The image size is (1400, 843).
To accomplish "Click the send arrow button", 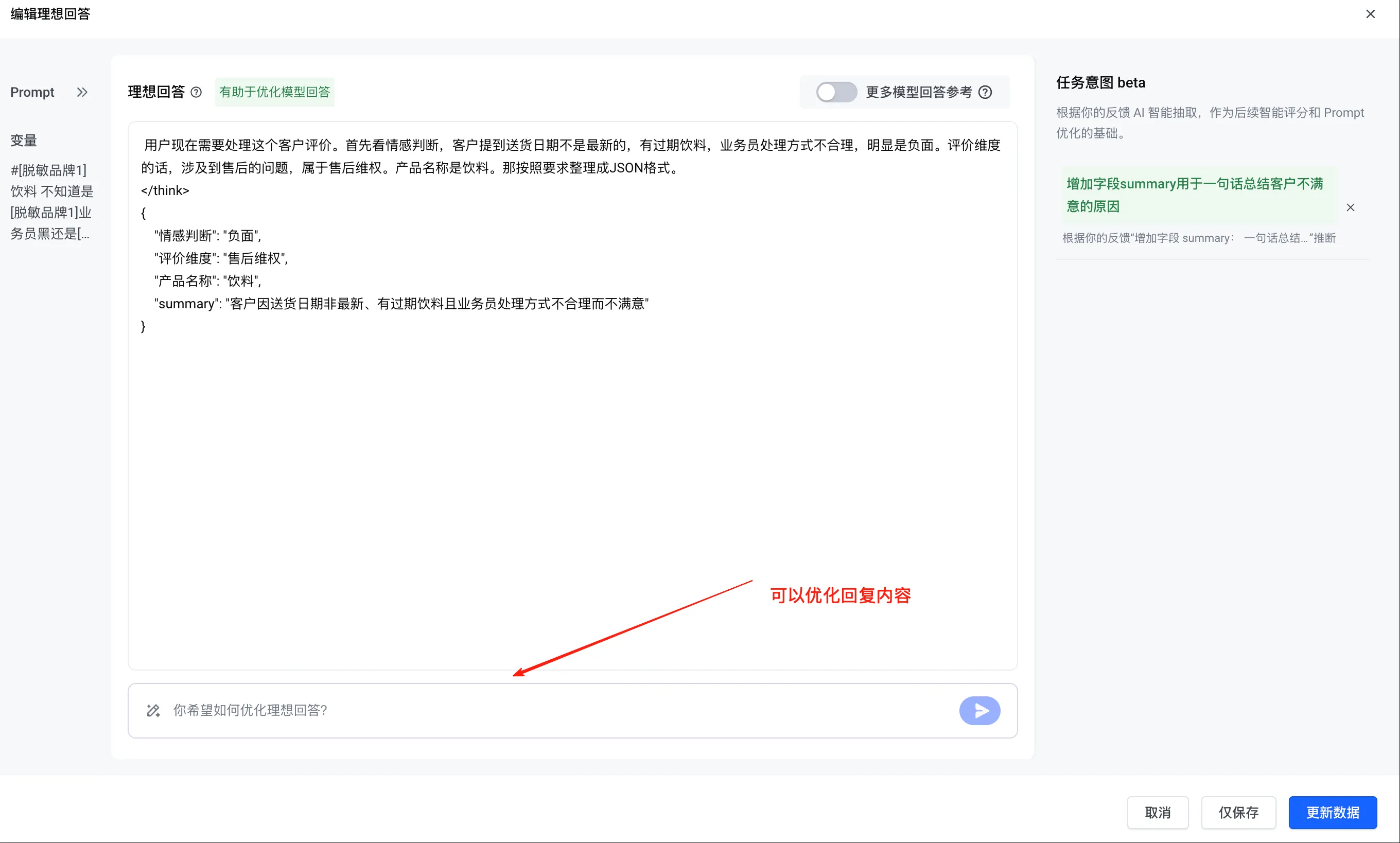I will click(979, 710).
